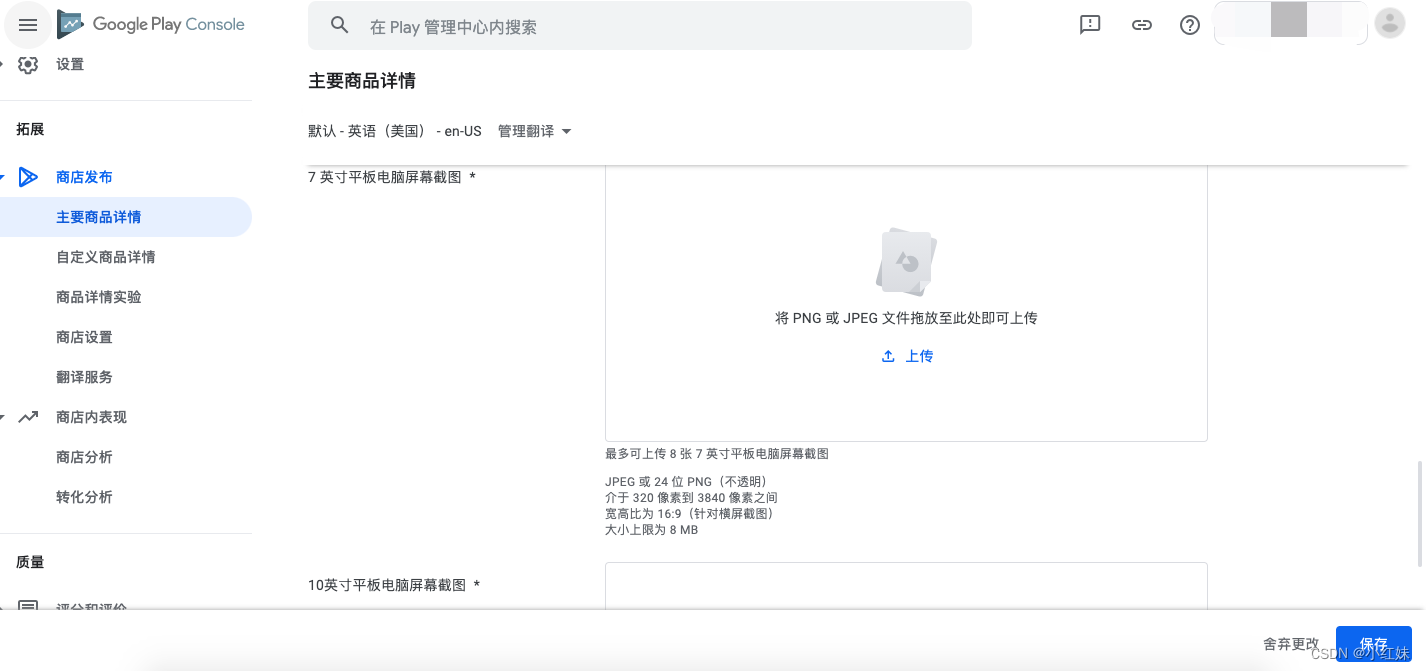Send feedback via the exclamation bubble icon

(1090, 25)
